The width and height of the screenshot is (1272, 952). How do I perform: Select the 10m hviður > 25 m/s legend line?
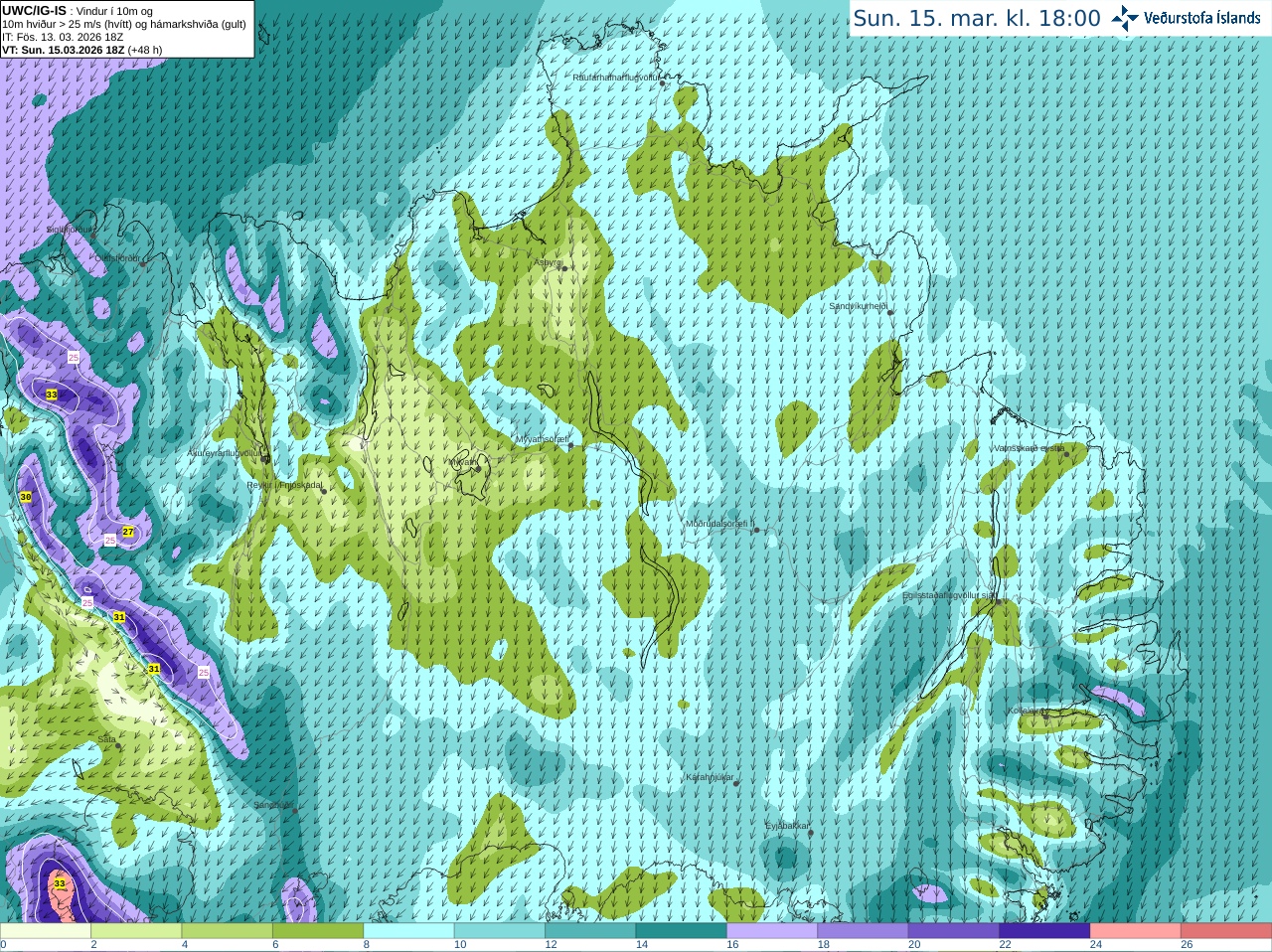[x=124, y=24]
